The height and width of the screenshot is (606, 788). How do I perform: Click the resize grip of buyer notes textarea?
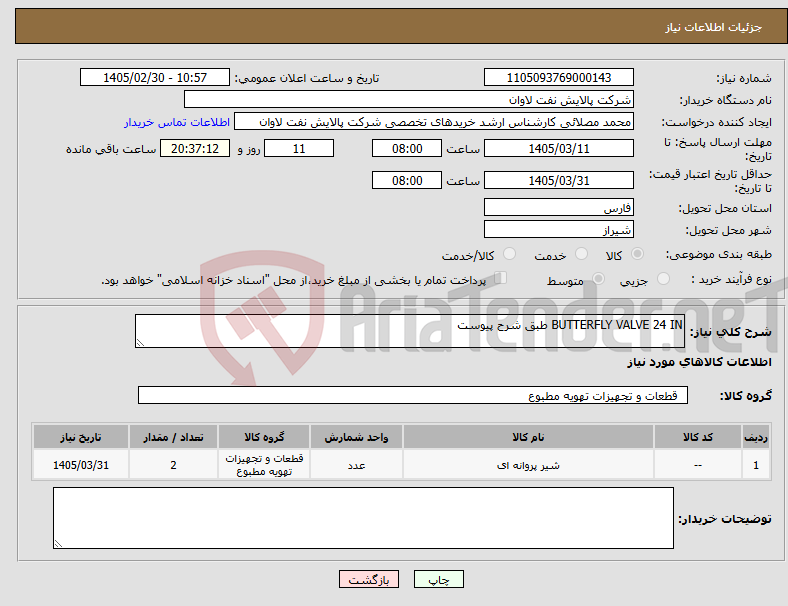pyautogui.click(x=58, y=544)
